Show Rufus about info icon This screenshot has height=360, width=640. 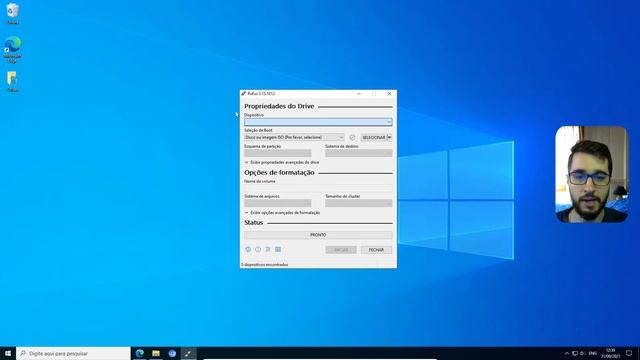(x=258, y=249)
